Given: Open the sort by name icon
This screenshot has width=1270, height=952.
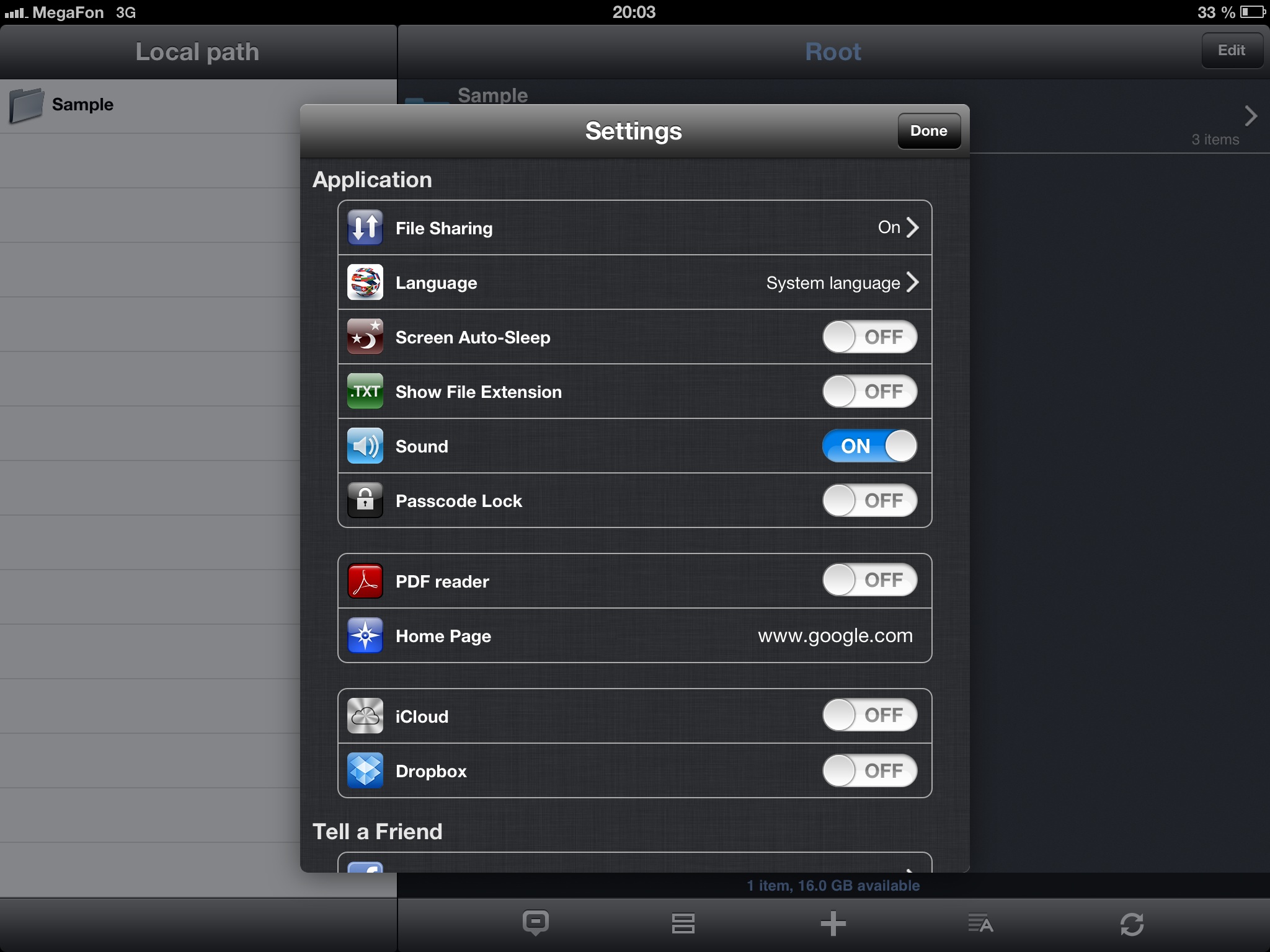Looking at the screenshot, I should (980, 923).
